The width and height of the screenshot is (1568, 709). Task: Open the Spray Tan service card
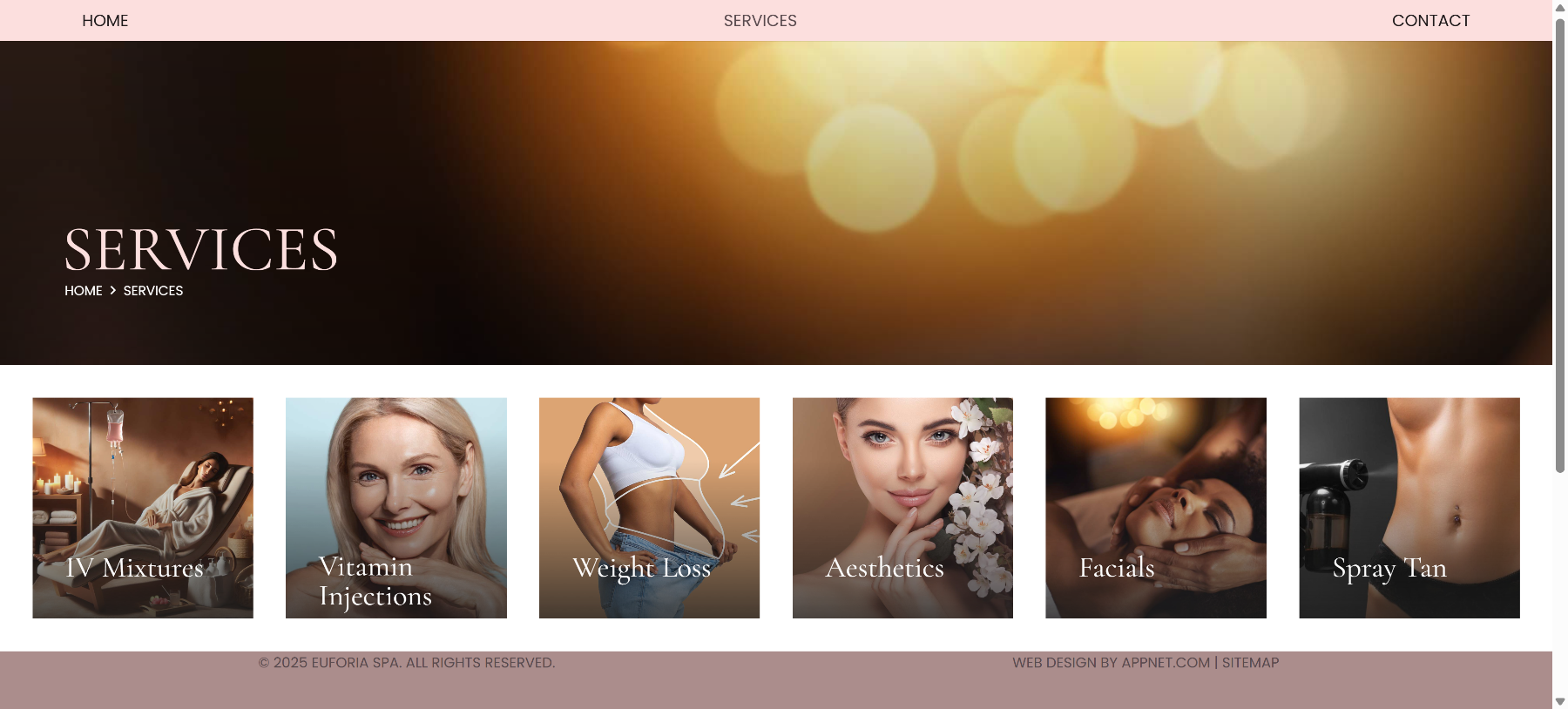click(x=1409, y=508)
